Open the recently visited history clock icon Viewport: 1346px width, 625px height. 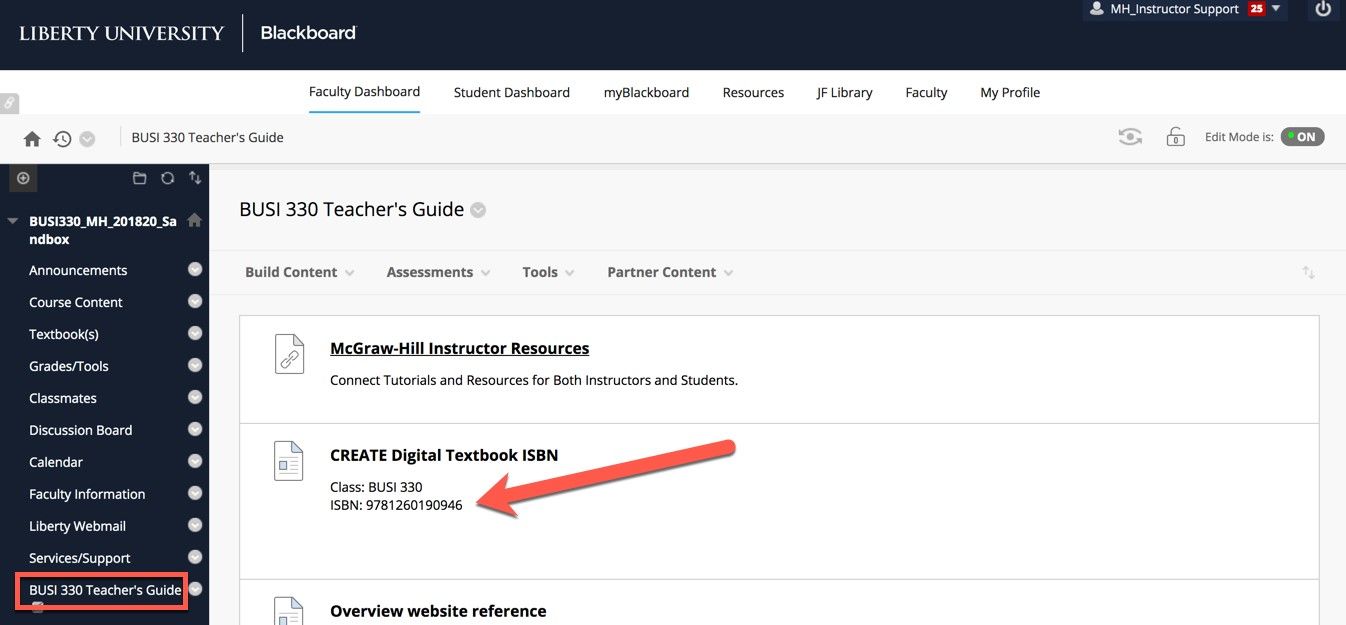pos(62,139)
